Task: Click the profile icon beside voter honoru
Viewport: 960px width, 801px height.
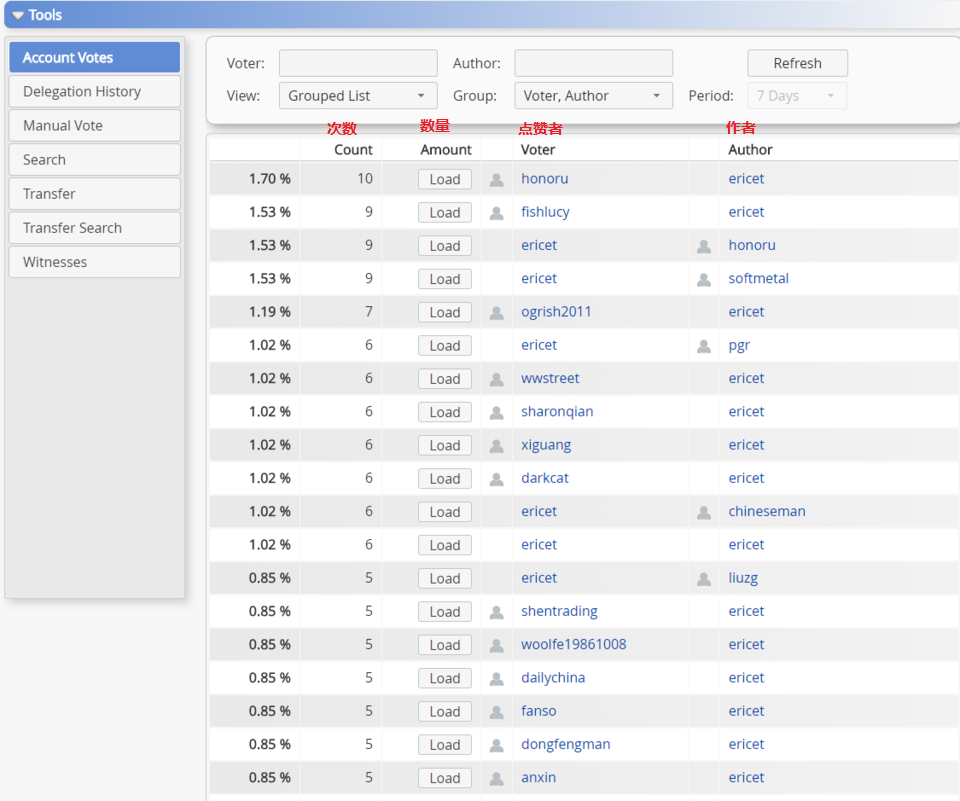Action: [496, 180]
